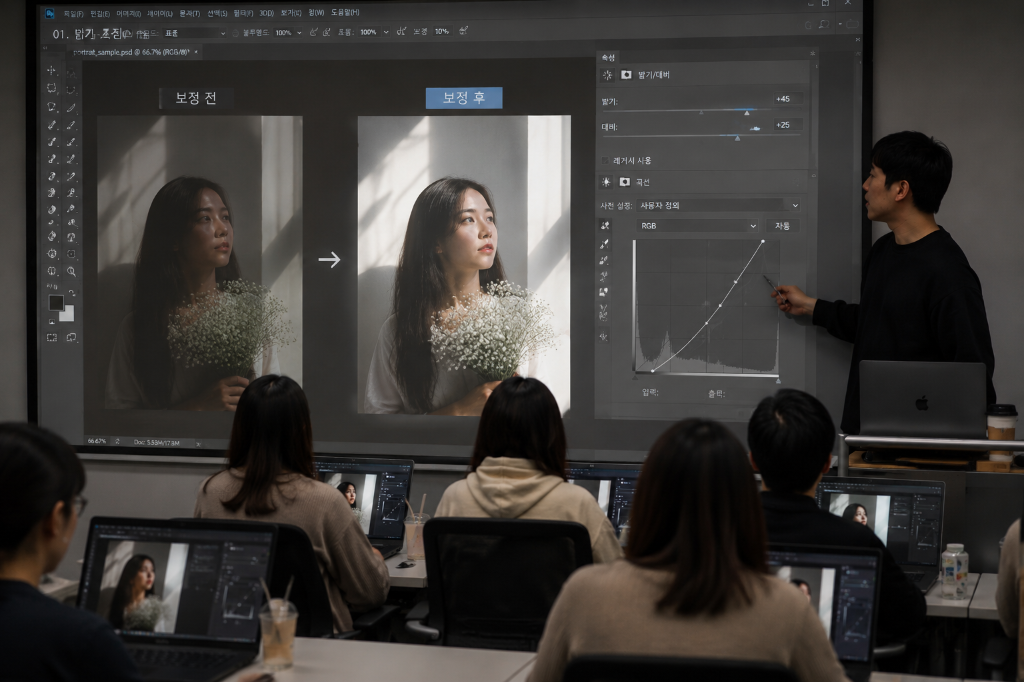Open the 표준 mode dropdown in options bar
The height and width of the screenshot is (682, 1024).
tap(194, 33)
